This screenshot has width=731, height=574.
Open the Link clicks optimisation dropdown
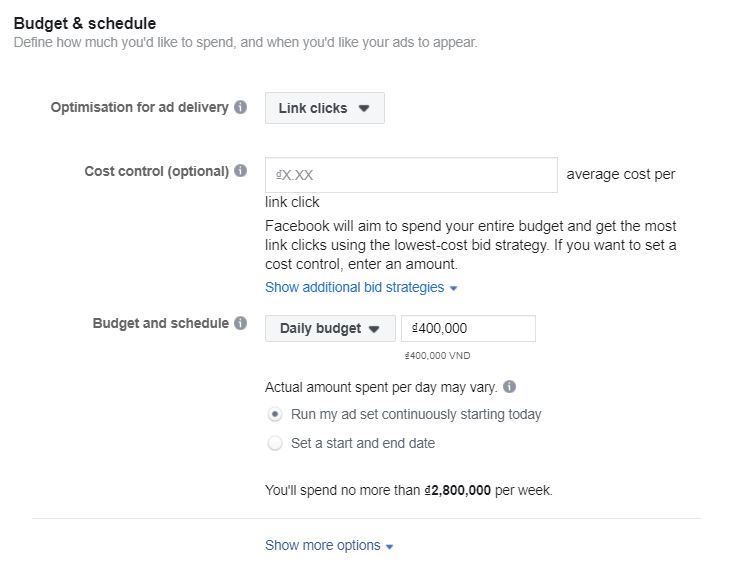(325, 108)
